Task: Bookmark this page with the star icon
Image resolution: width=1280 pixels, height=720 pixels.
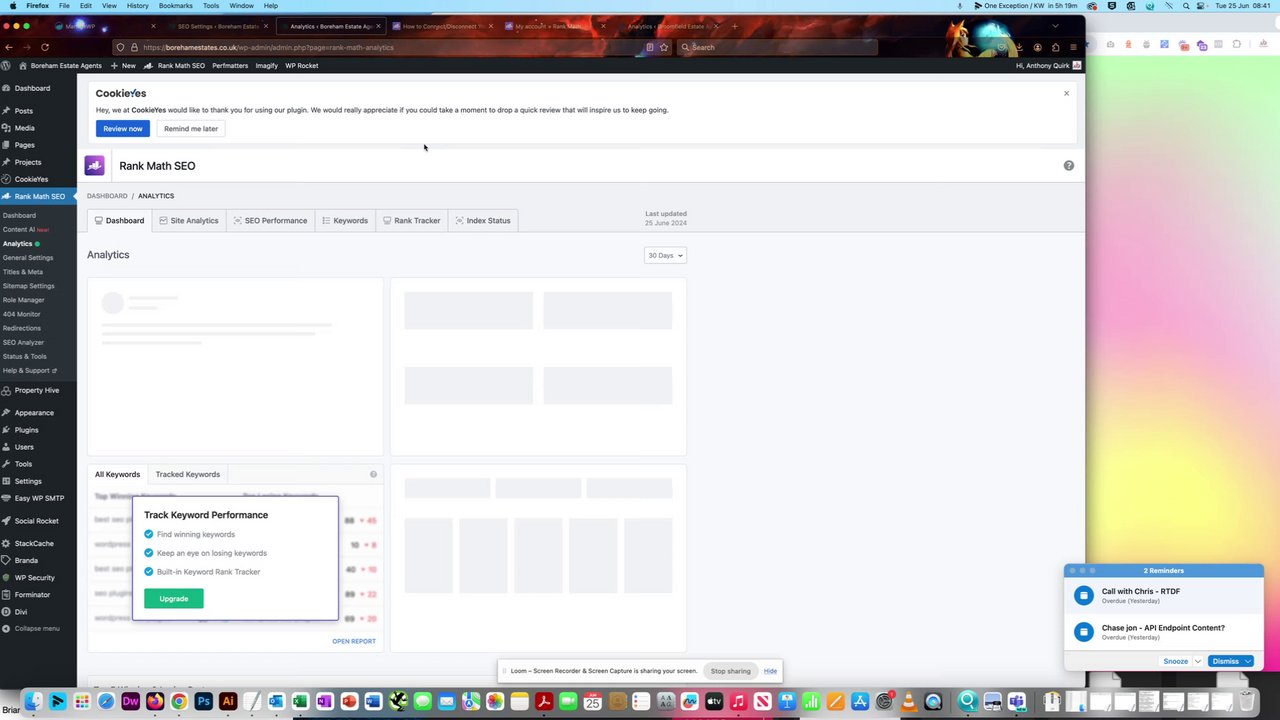Action: click(x=663, y=47)
